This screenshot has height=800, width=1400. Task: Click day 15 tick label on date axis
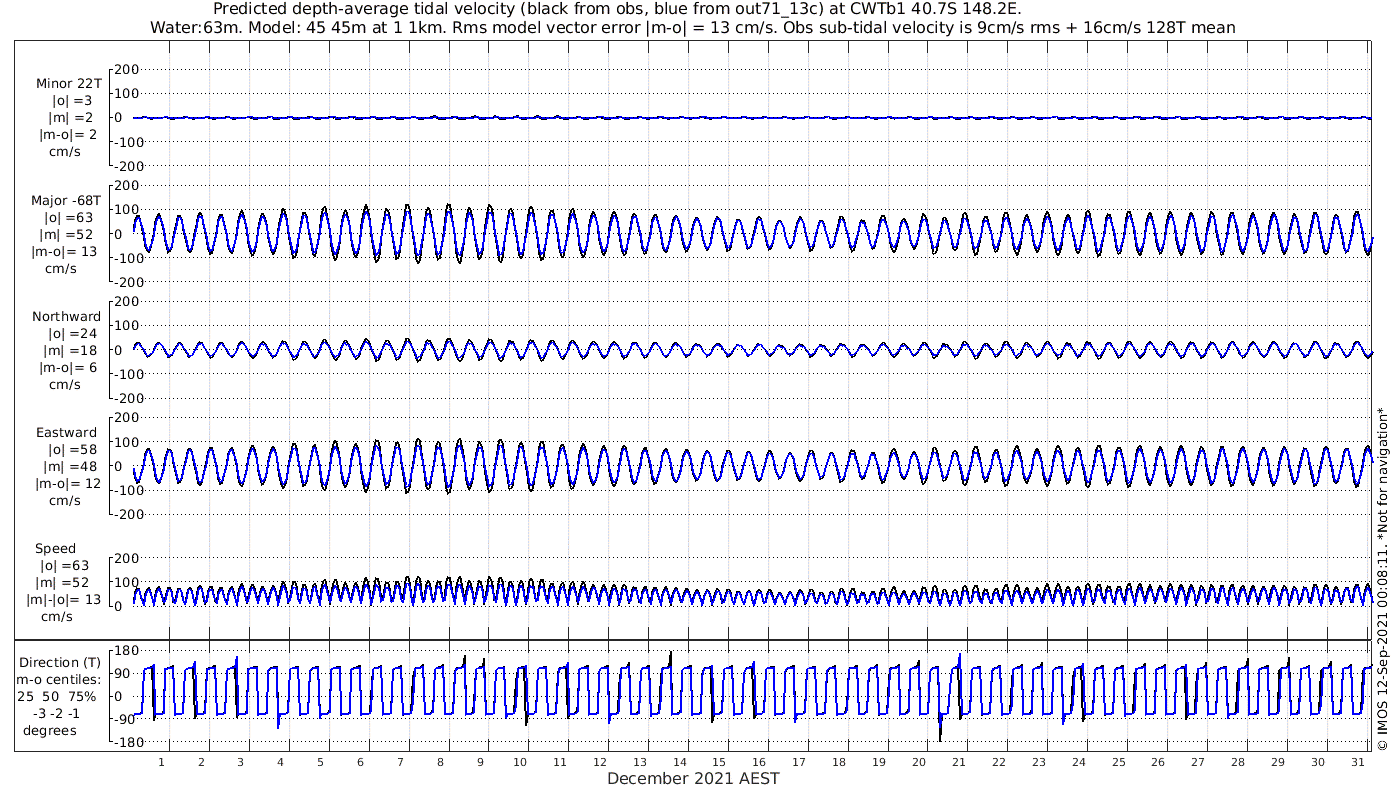(x=720, y=762)
